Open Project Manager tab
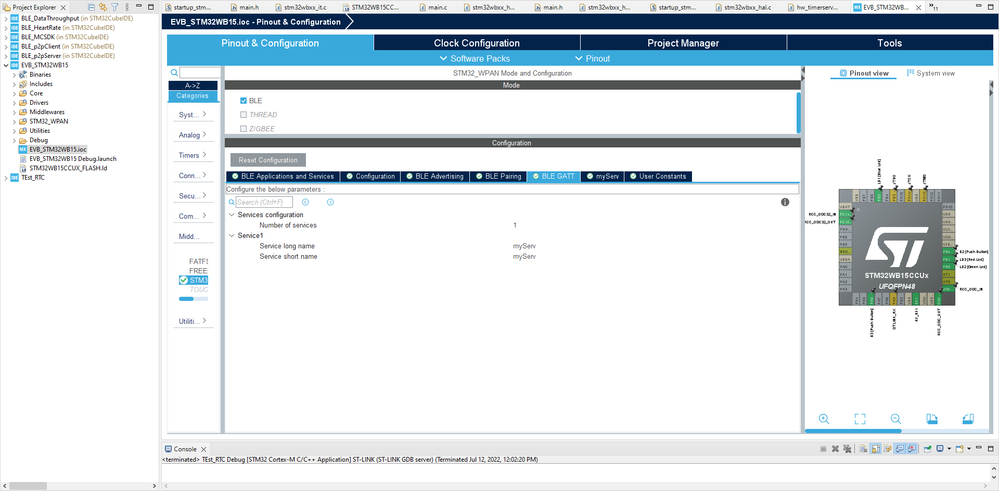This screenshot has width=999, height=491. tap(683, 43)
